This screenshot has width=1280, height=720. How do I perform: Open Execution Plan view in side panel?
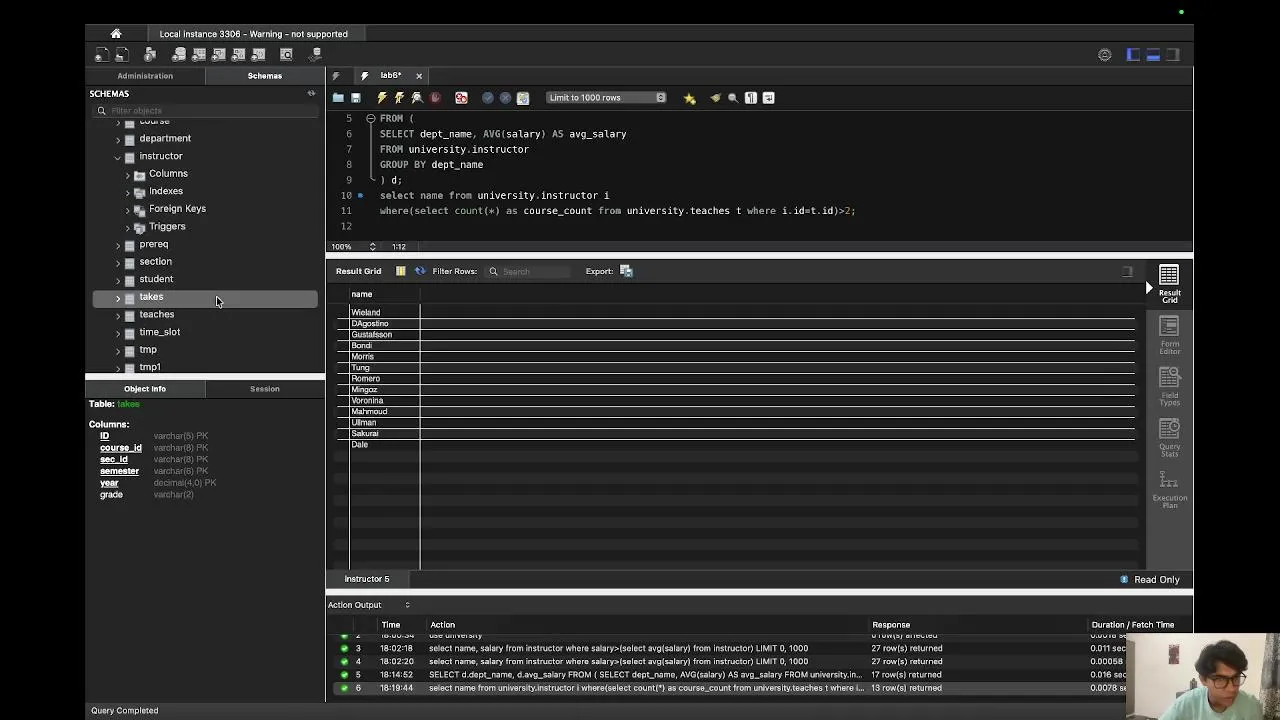click(x=1169, y=488)
